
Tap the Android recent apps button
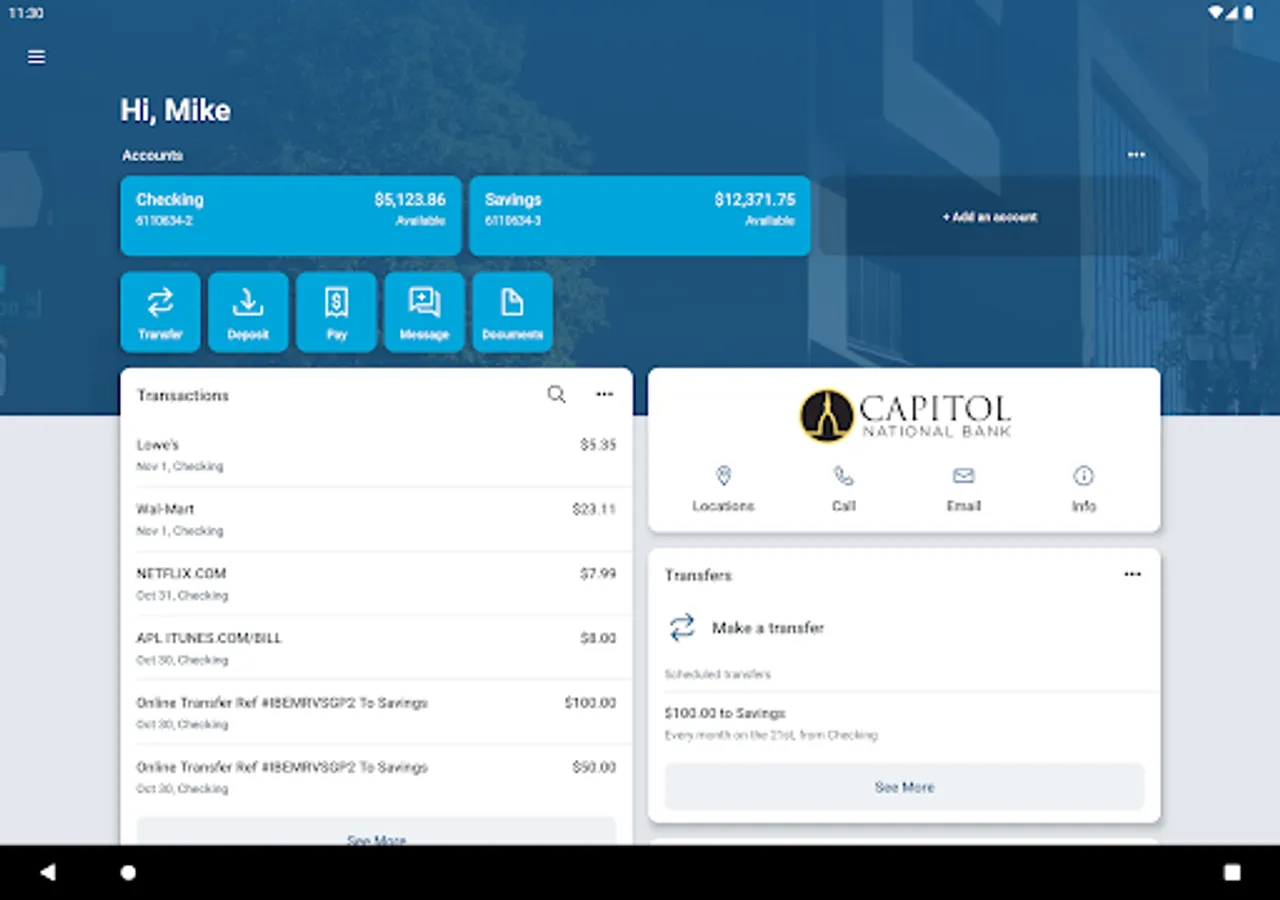1232,873
